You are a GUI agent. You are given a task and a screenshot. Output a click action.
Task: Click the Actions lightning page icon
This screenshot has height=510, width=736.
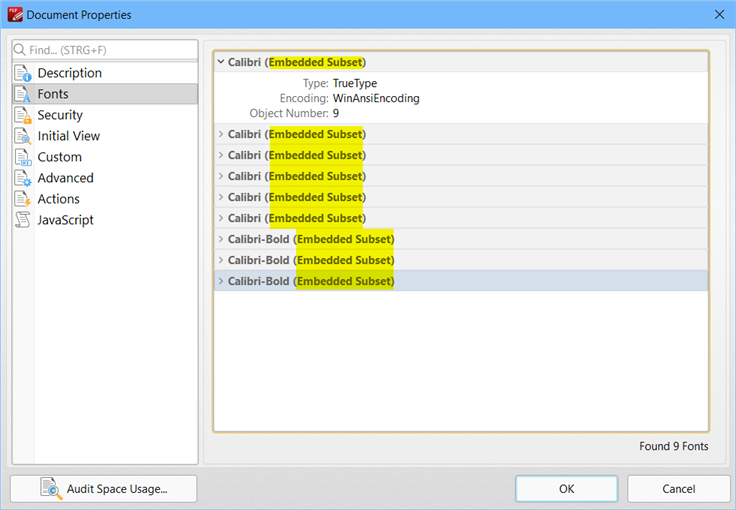point(23,199)
